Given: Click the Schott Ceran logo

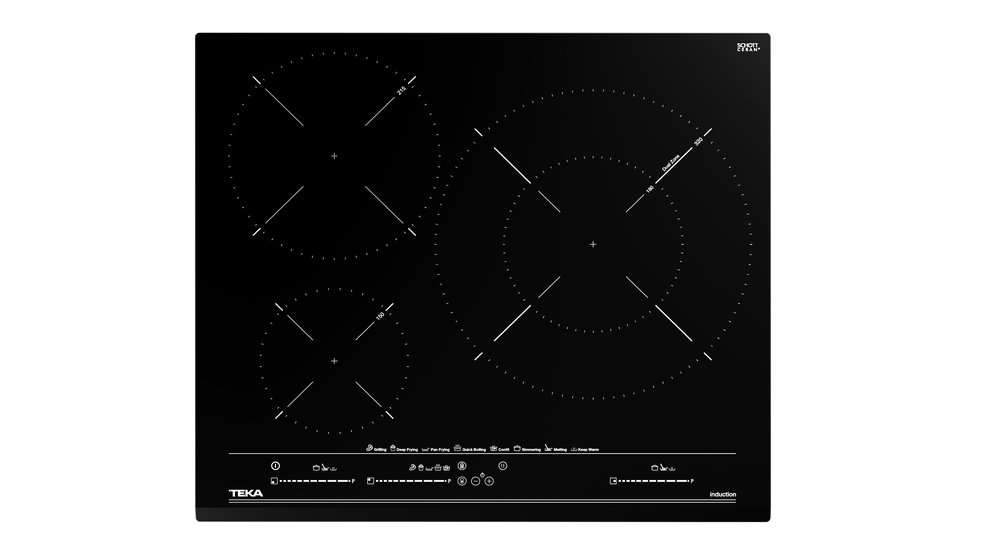Looking at the screenshot, I should tap(748, 47).
